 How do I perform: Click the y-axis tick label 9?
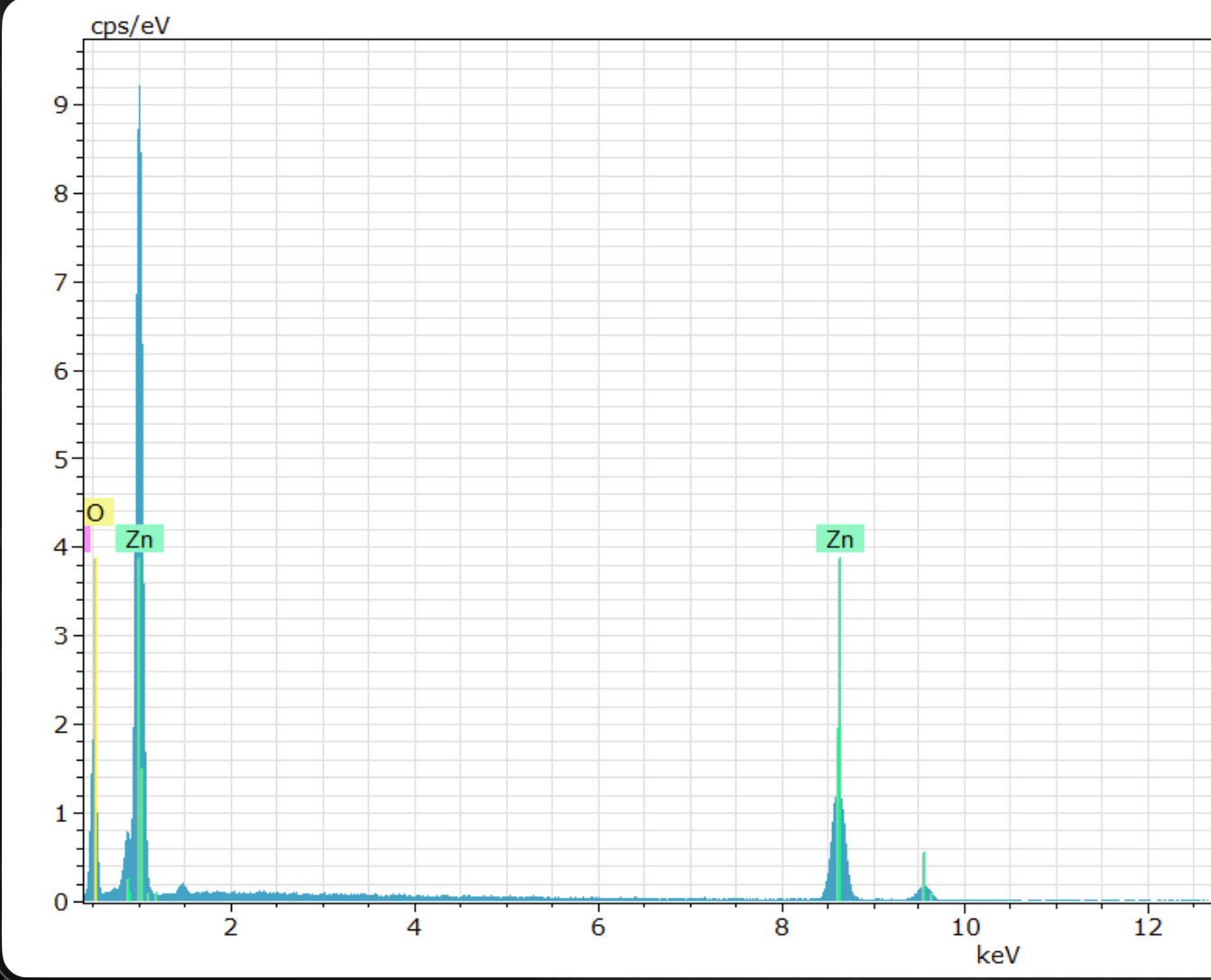tap(60, 105)
